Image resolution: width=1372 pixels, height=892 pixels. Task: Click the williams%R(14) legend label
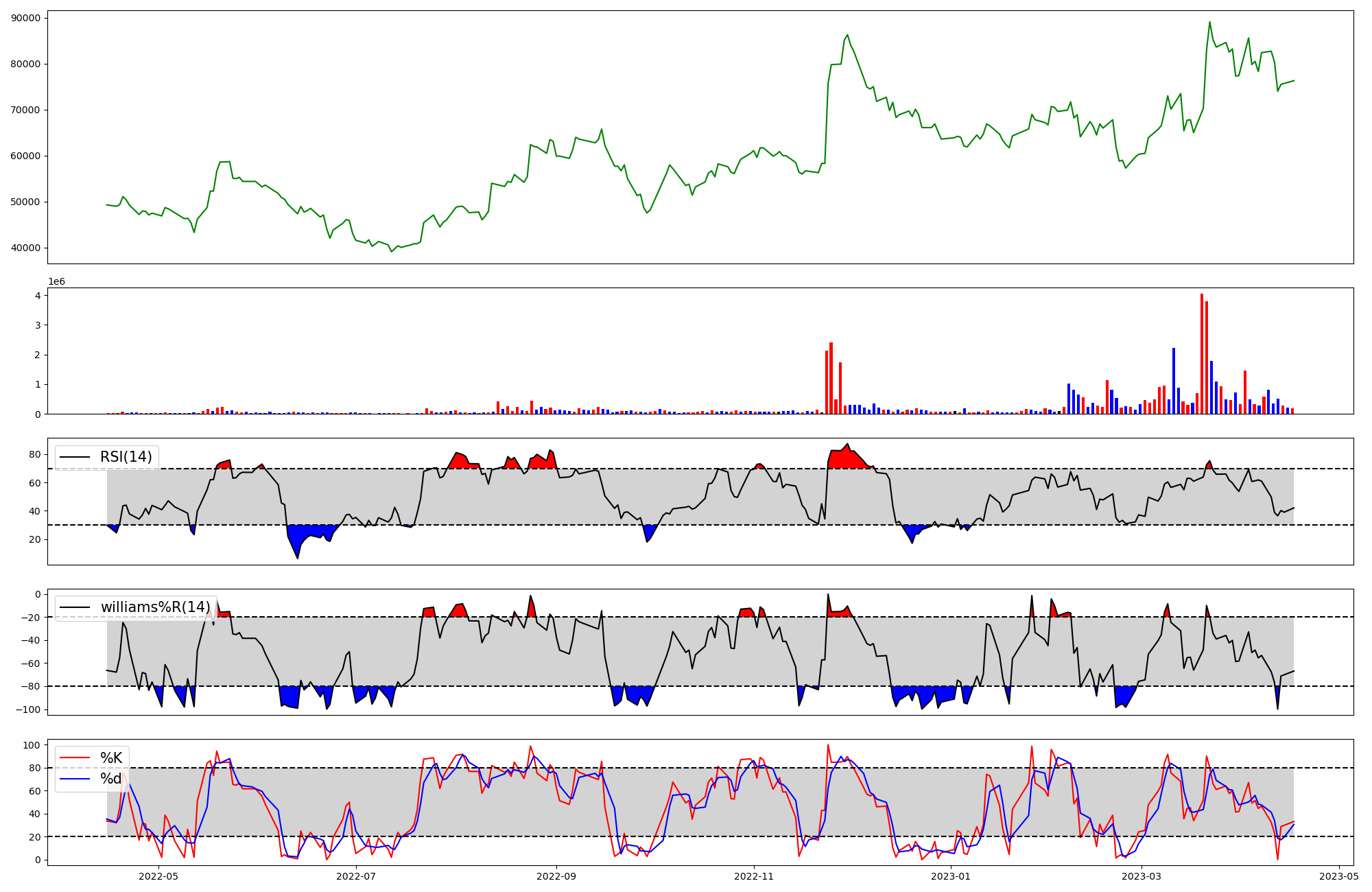pyautogui.click(x=155, y=607)
